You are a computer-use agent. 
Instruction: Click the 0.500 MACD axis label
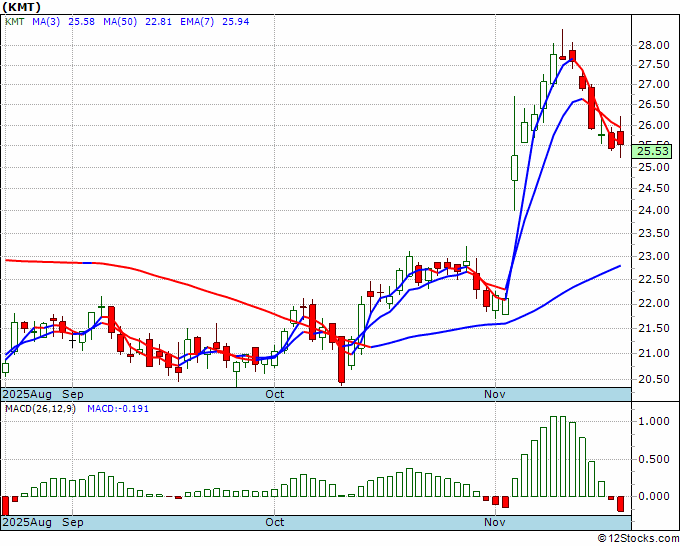654,459
